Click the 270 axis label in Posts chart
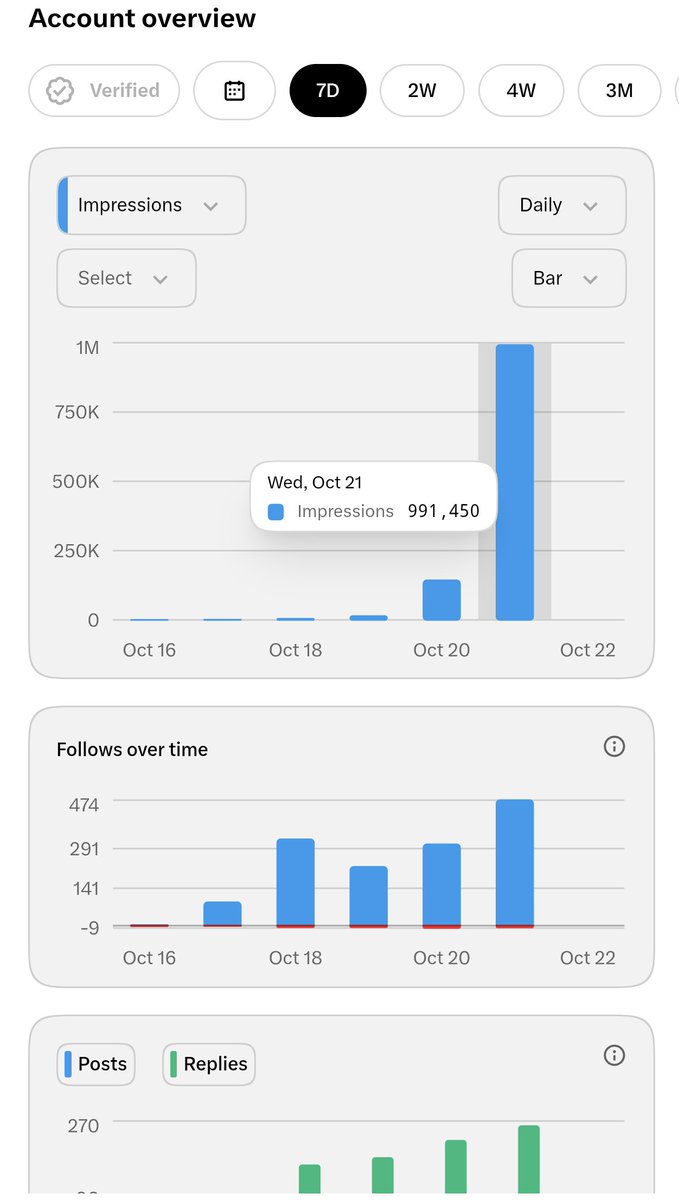This screenshot has width=679, height=1200. pyautogui.click(x=84, y=1126)
